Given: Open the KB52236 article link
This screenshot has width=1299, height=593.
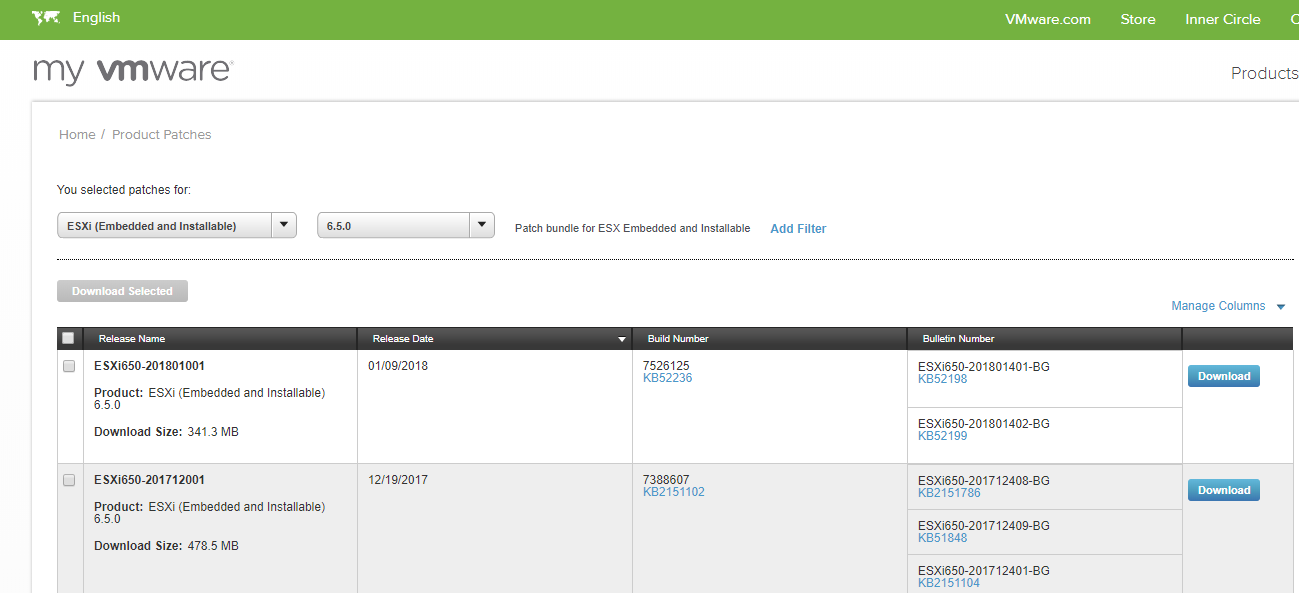Looking at the screenshot, I should [x=667, y=378].
